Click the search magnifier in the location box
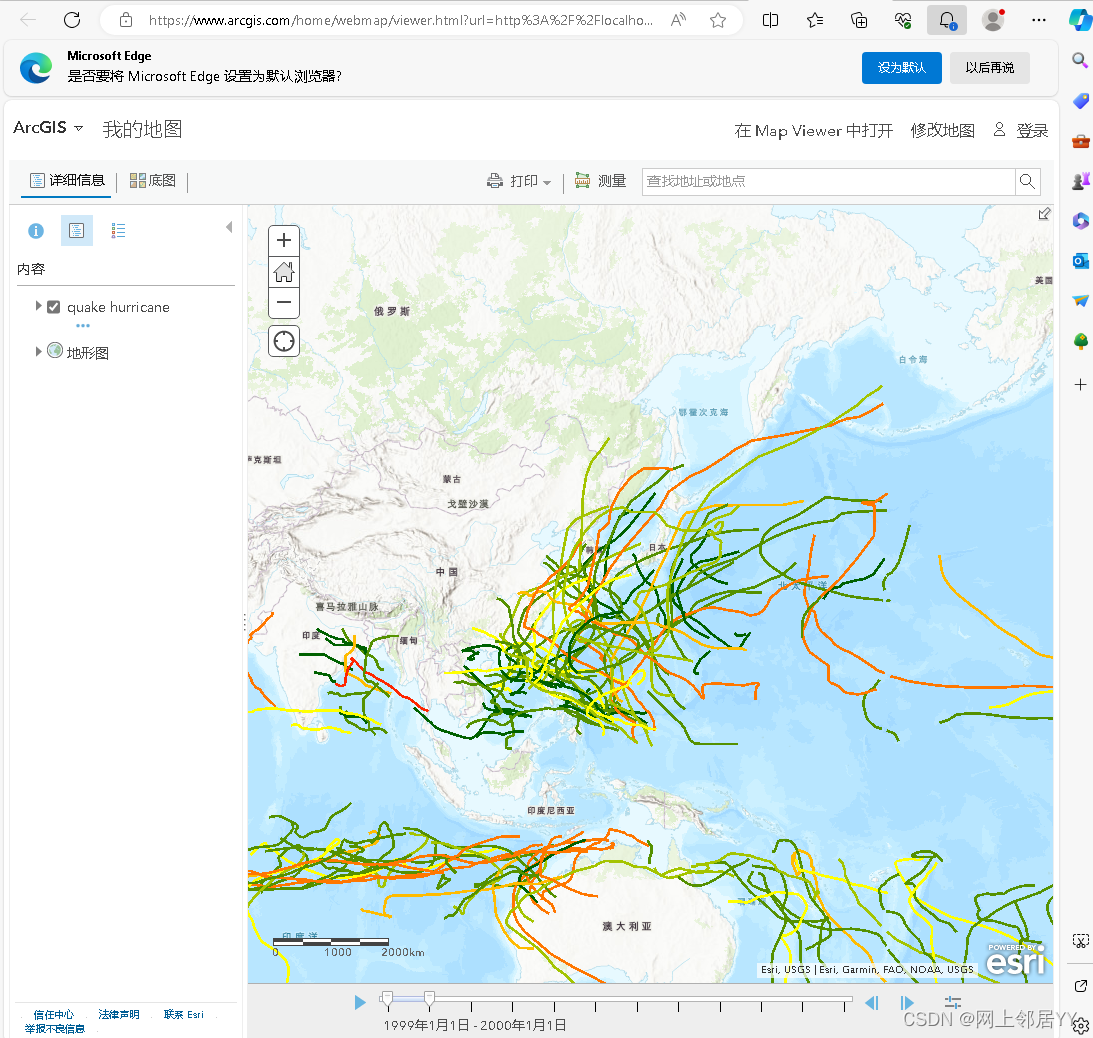Screen dimensions: 1093x1038 point(1026,181)
